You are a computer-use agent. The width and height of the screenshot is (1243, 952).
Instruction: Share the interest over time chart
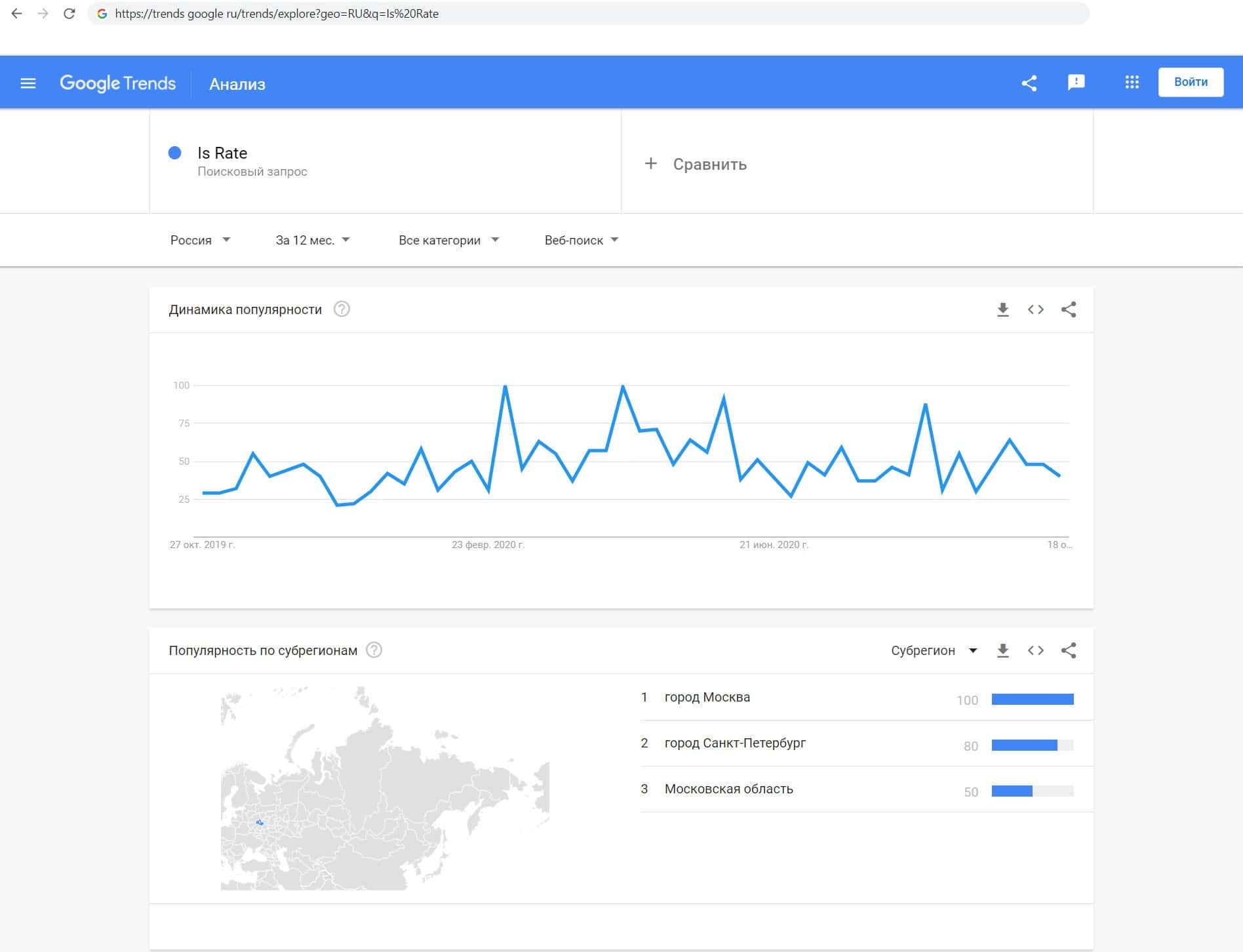click(x=1069, y=309)
